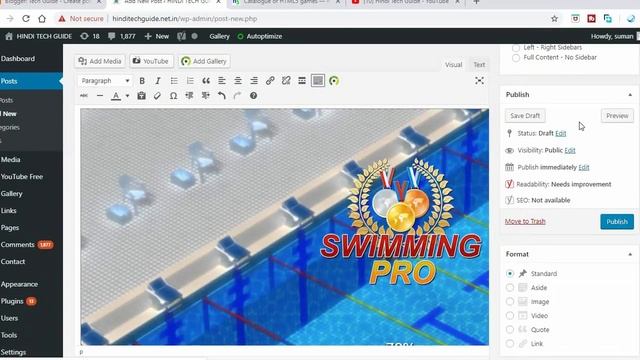The image size is (640, 360).
Task: Select the Image post format
Action: [510, 302]
